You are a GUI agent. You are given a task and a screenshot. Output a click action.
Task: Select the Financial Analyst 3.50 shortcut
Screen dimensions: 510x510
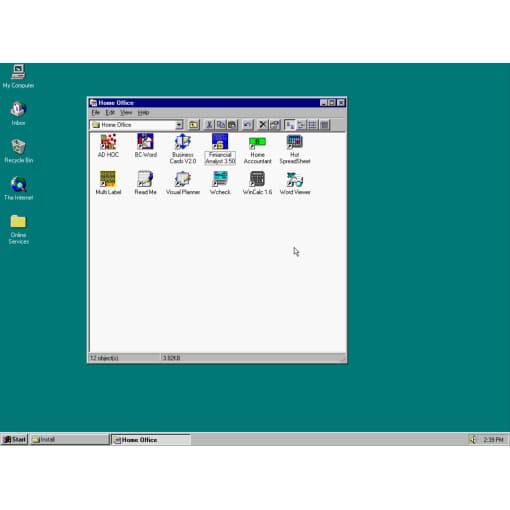coord(220,149)
